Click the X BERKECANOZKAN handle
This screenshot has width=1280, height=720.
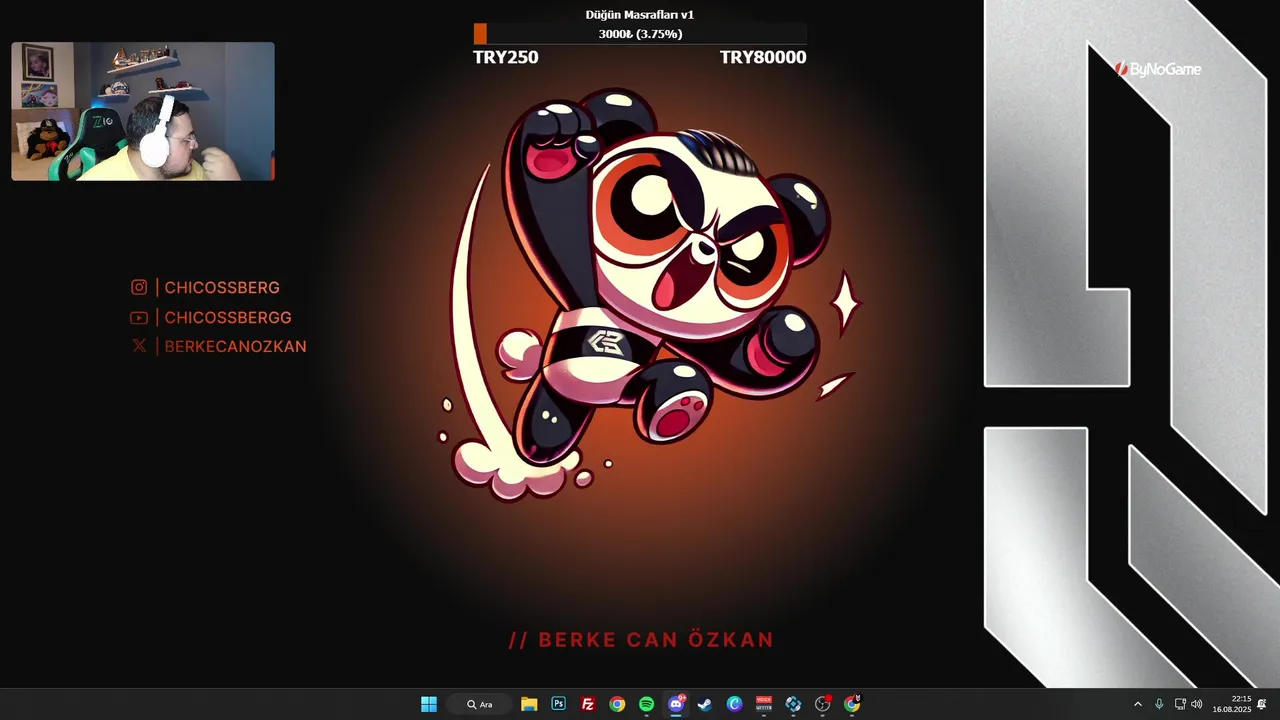(236, 347)
